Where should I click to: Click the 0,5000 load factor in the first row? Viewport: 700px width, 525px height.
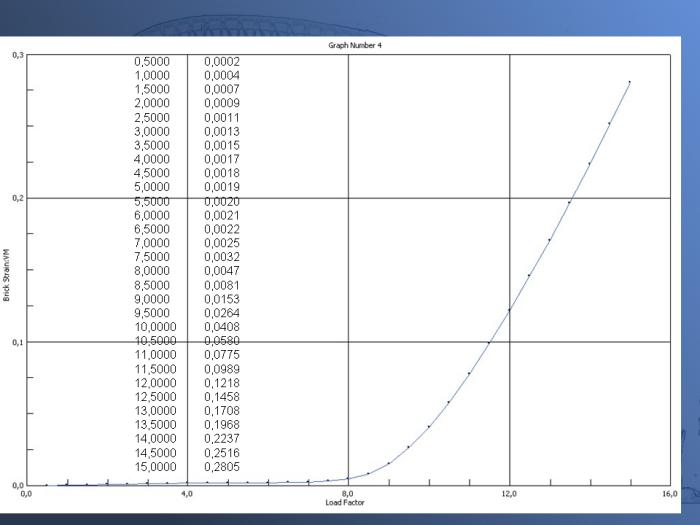[x=152, y=61]
